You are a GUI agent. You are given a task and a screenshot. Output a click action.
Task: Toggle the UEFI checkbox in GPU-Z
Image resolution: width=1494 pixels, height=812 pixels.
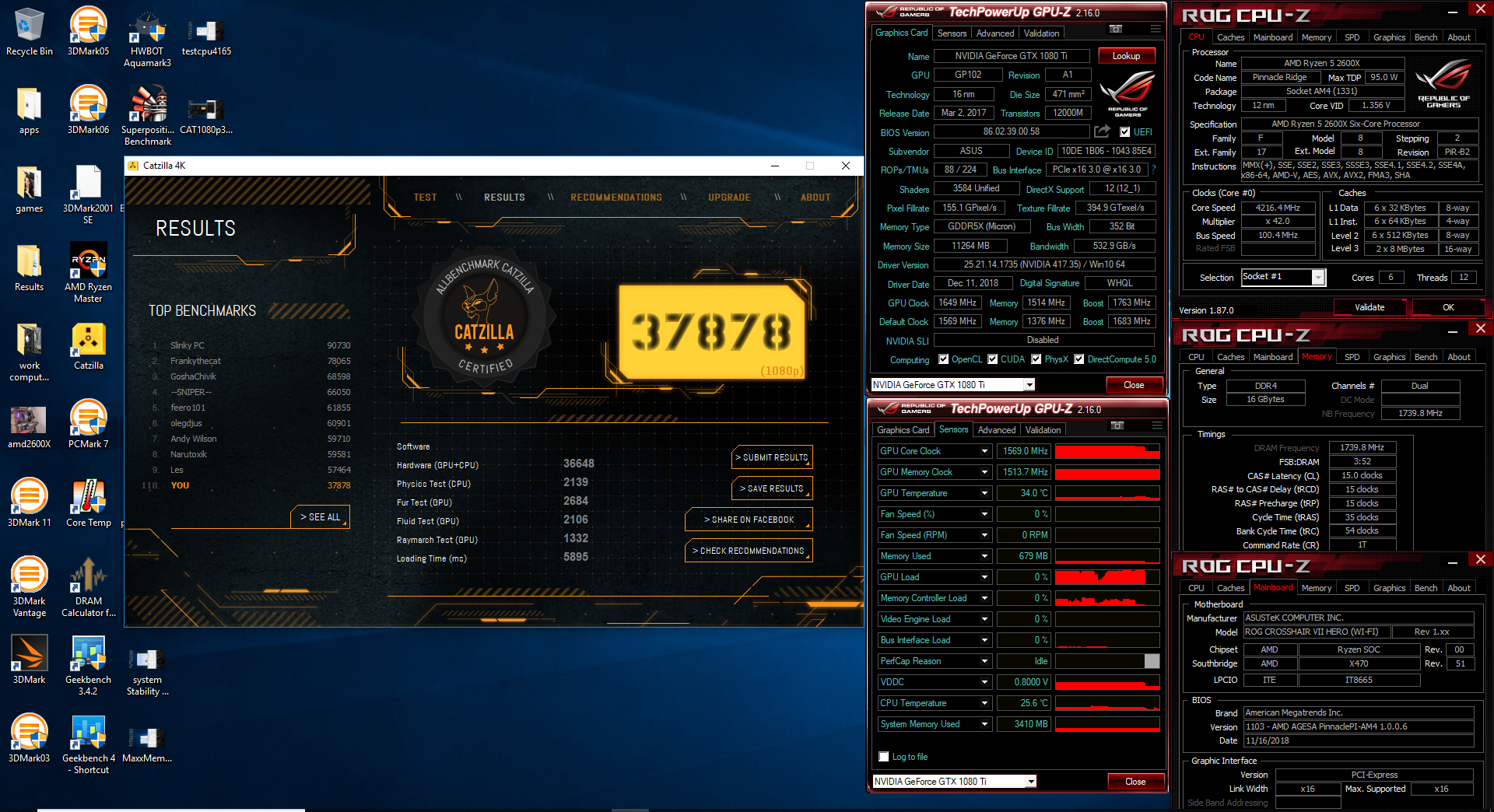[1124, 132]
